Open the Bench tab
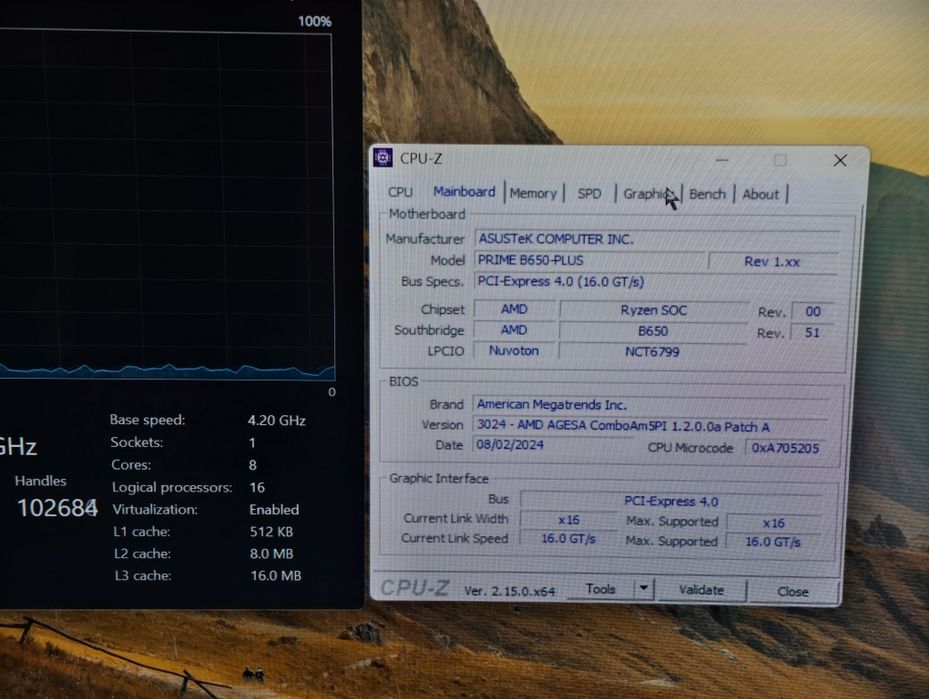The image size is (929, 699). pyautogui.click(x=707, y=194)
